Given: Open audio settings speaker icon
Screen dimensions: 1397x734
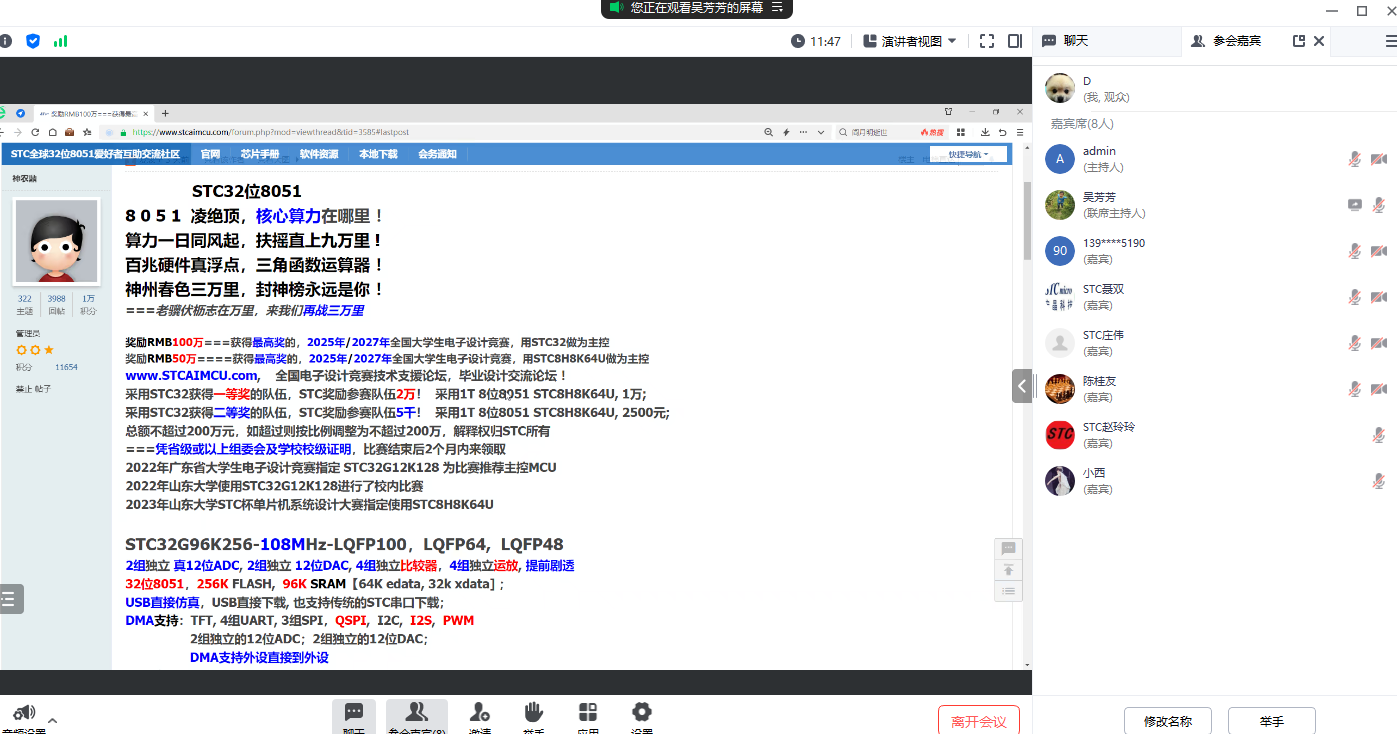Looking at the screenshot, I should pos(24,713).
